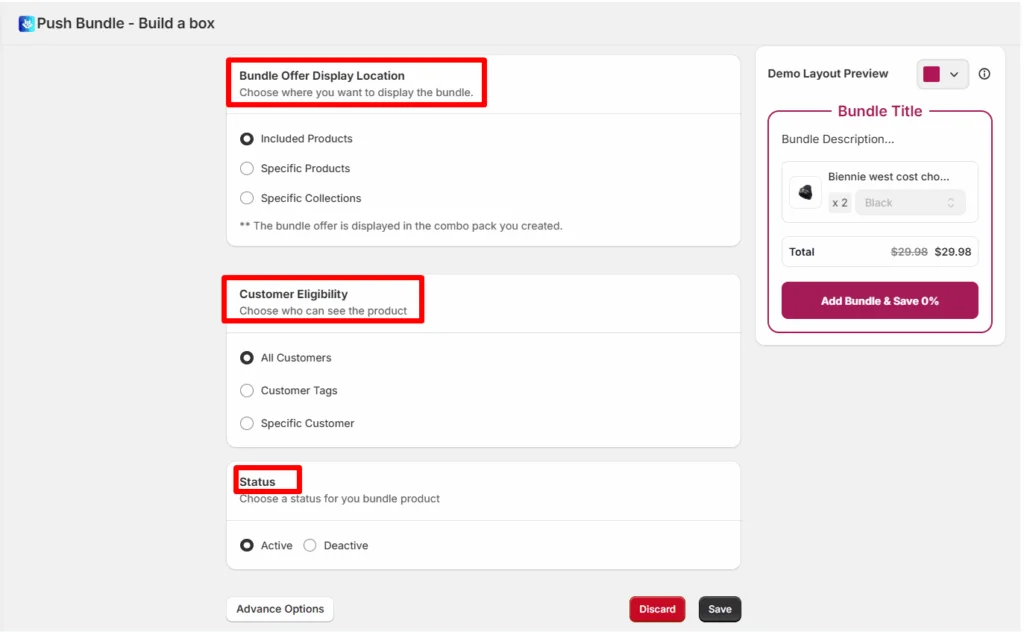Set status to Active
This screenshot has width=1024, height=632.
pyautogui.click(x=246, y=545)
